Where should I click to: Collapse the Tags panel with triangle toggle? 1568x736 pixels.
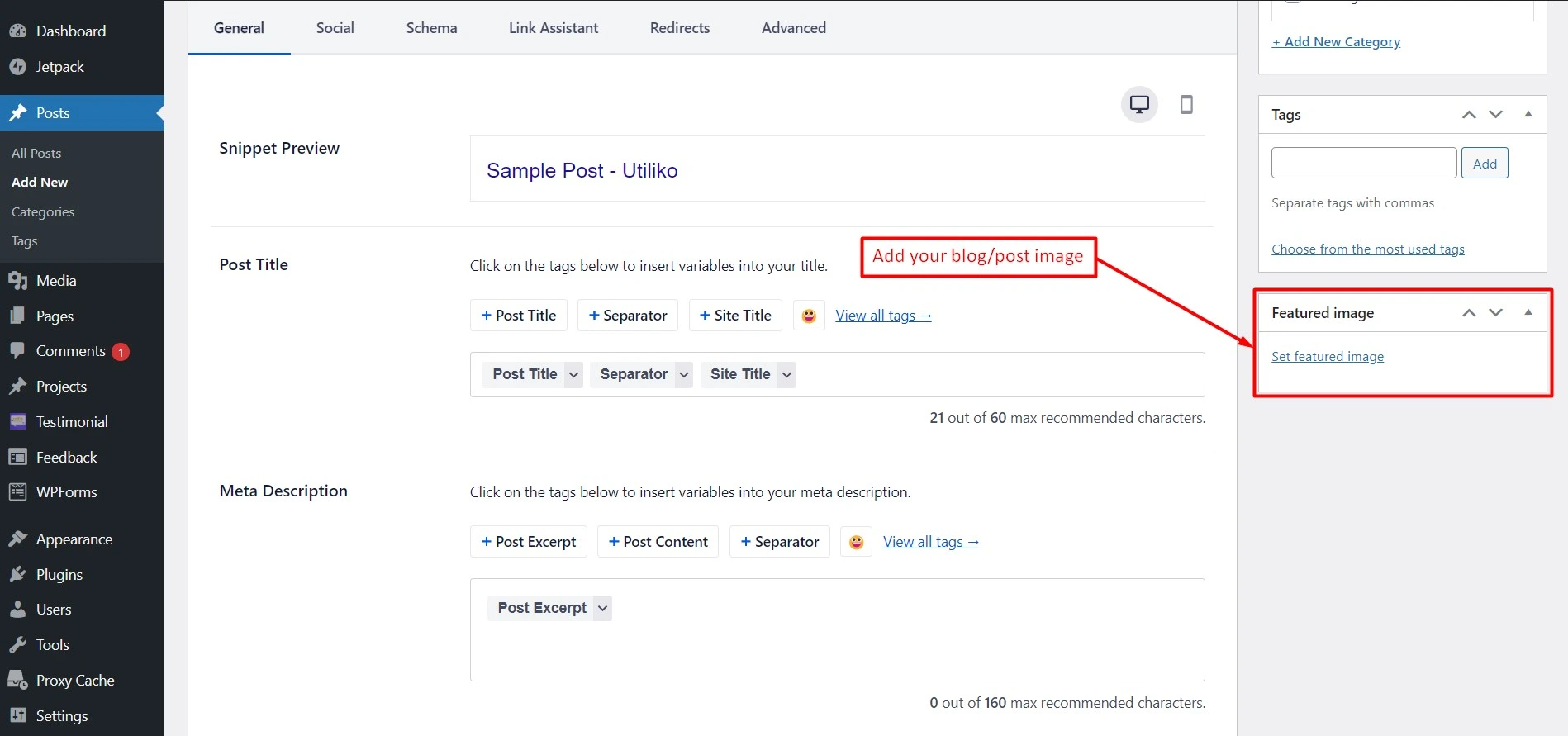[1528, 114]
